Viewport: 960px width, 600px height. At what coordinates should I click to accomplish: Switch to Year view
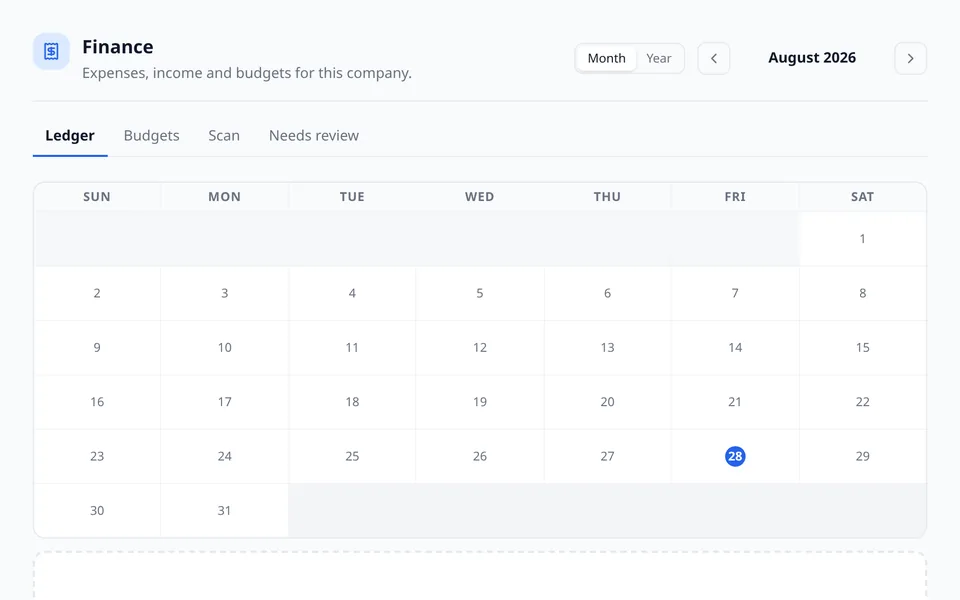click(659, 58)
